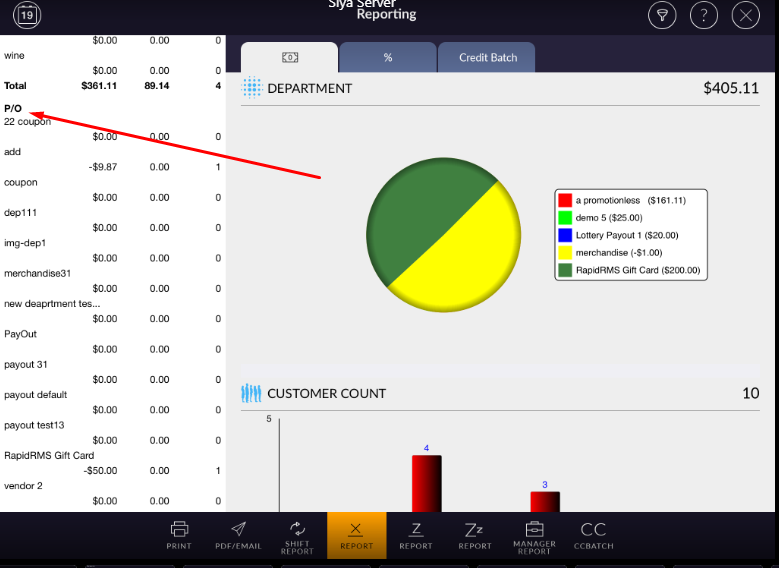779x568 pixels.
Task: Select the X Report button
Action: [x=356, y=535]
